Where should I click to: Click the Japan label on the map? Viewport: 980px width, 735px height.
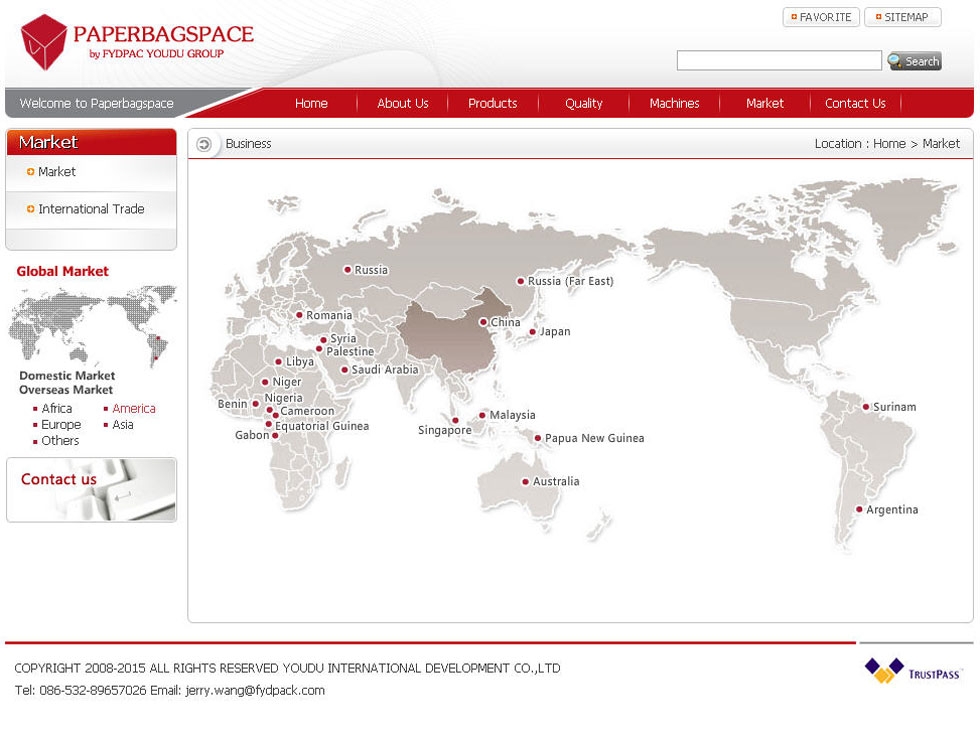pyautogui.click(x=555, y=332)
